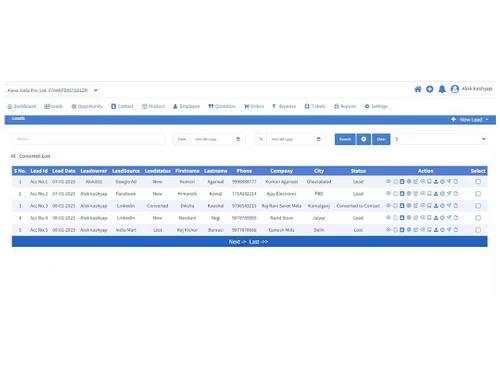Click the round plus button beside Search

pos(364,139)
